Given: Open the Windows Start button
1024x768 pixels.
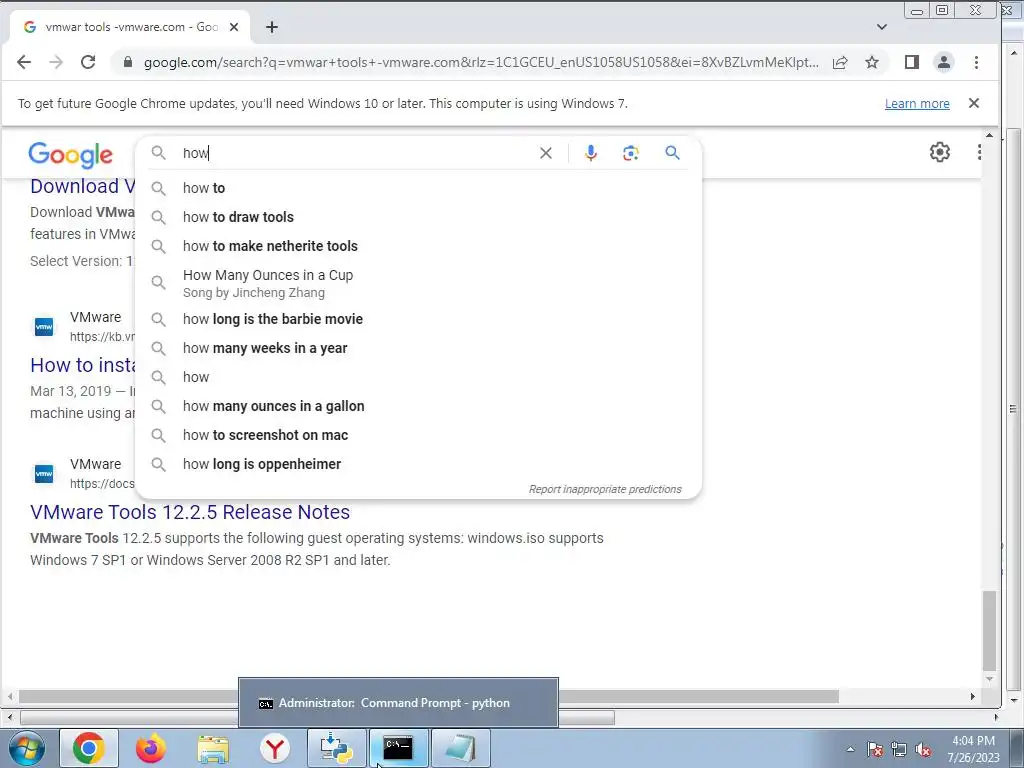Looking at the screenshot, I should click(x=27, y=748).
